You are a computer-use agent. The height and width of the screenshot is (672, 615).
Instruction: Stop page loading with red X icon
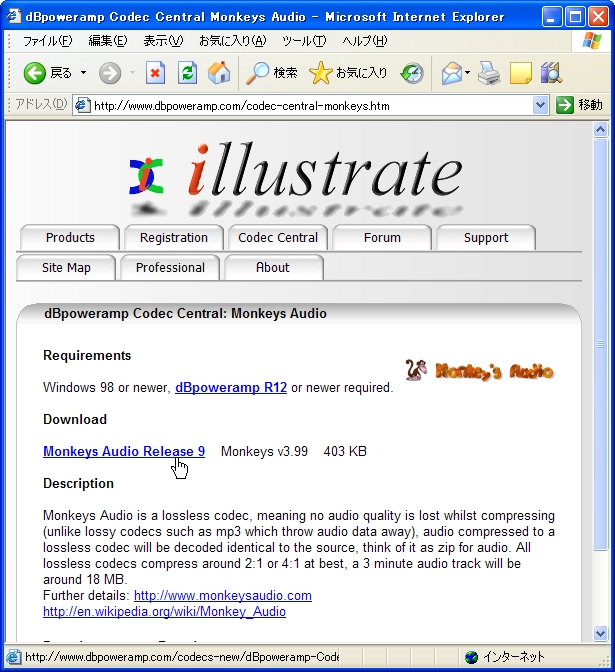tap(155, 73)
